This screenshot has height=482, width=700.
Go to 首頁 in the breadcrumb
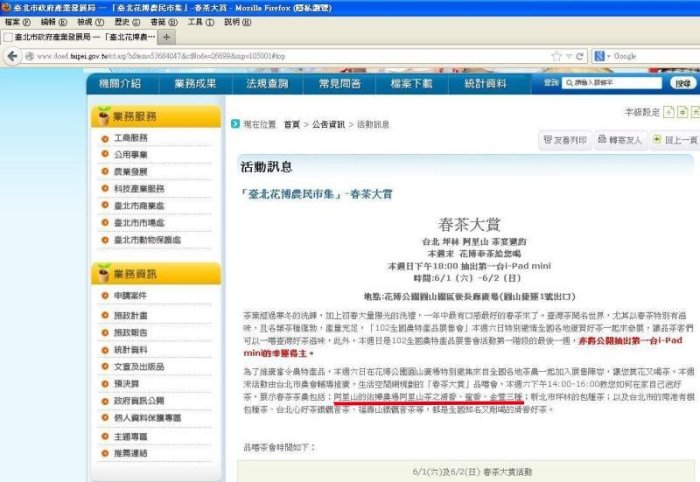pyautogui.click(x=291, y=125)
